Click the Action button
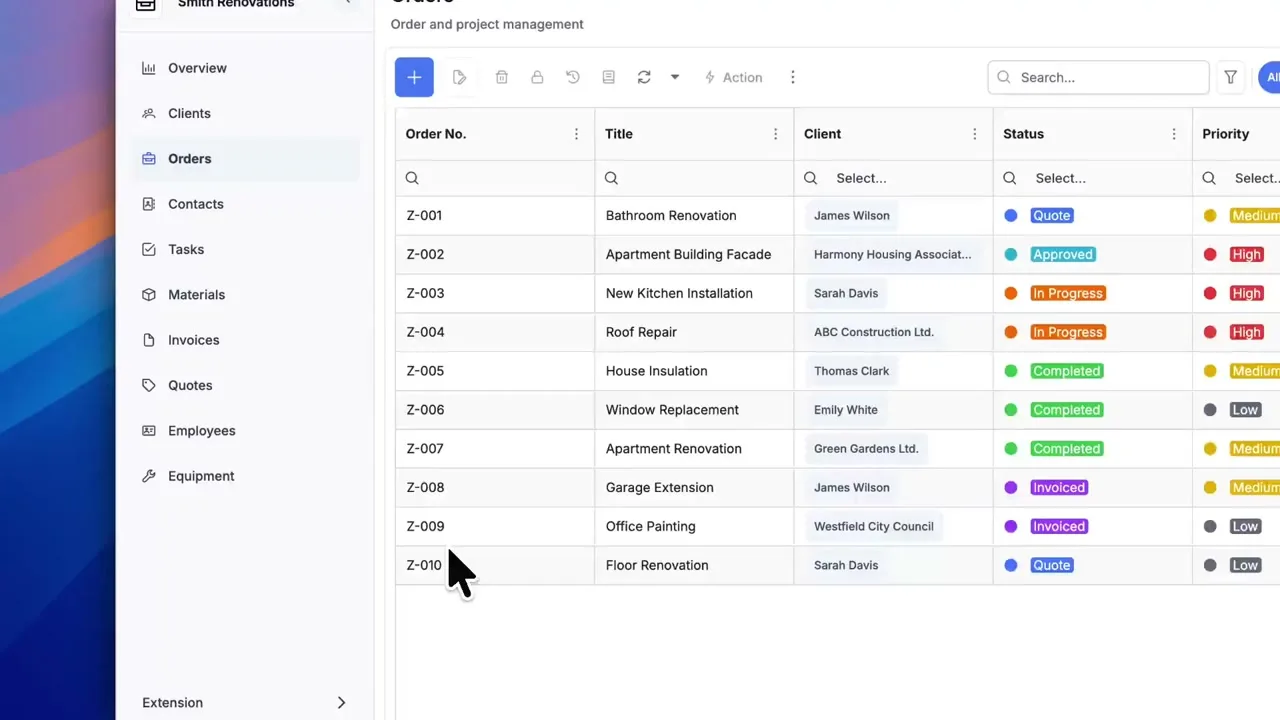This screenshot has height=720, width=1280. (x=733, y=77)
